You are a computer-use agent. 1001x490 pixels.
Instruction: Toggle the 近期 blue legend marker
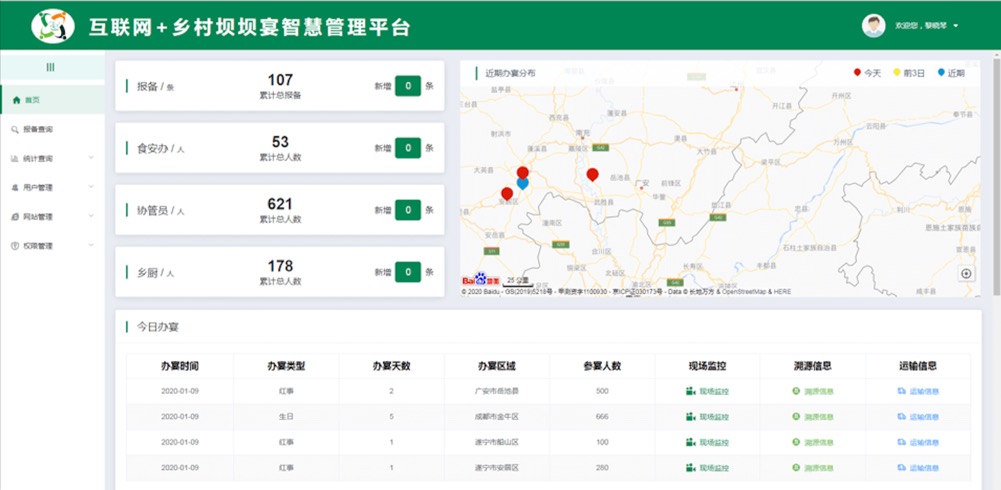(x=940, y=73)
